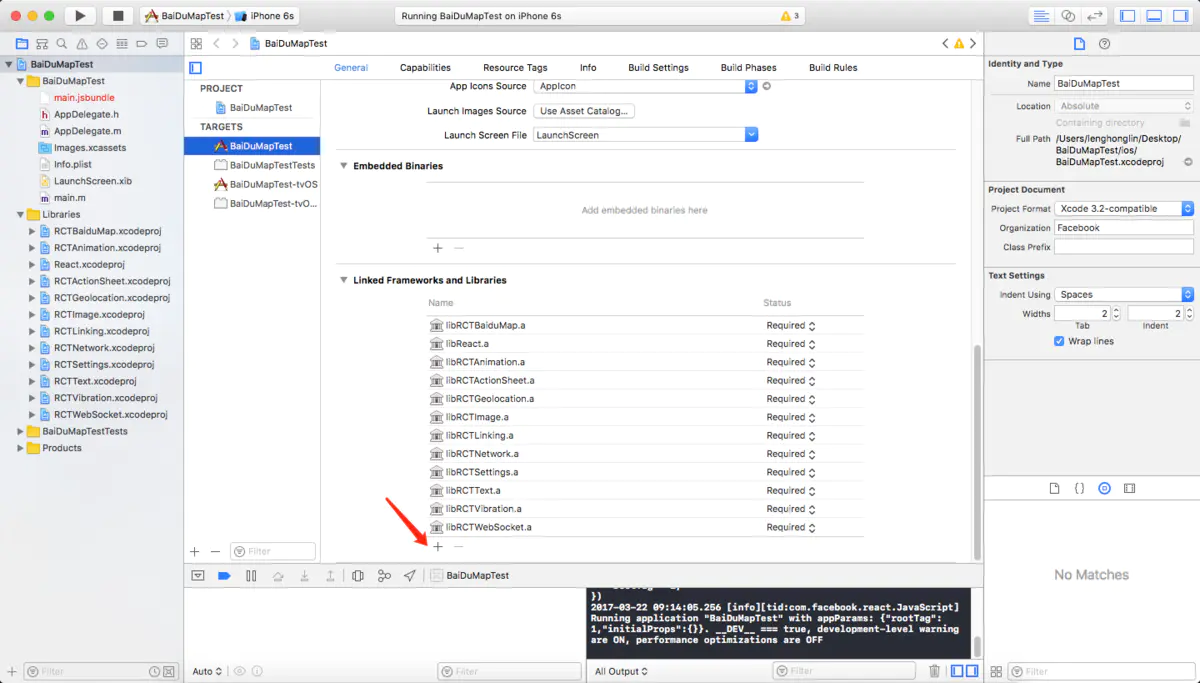Collapse Linked Frameworks and Libraries section

343,281
